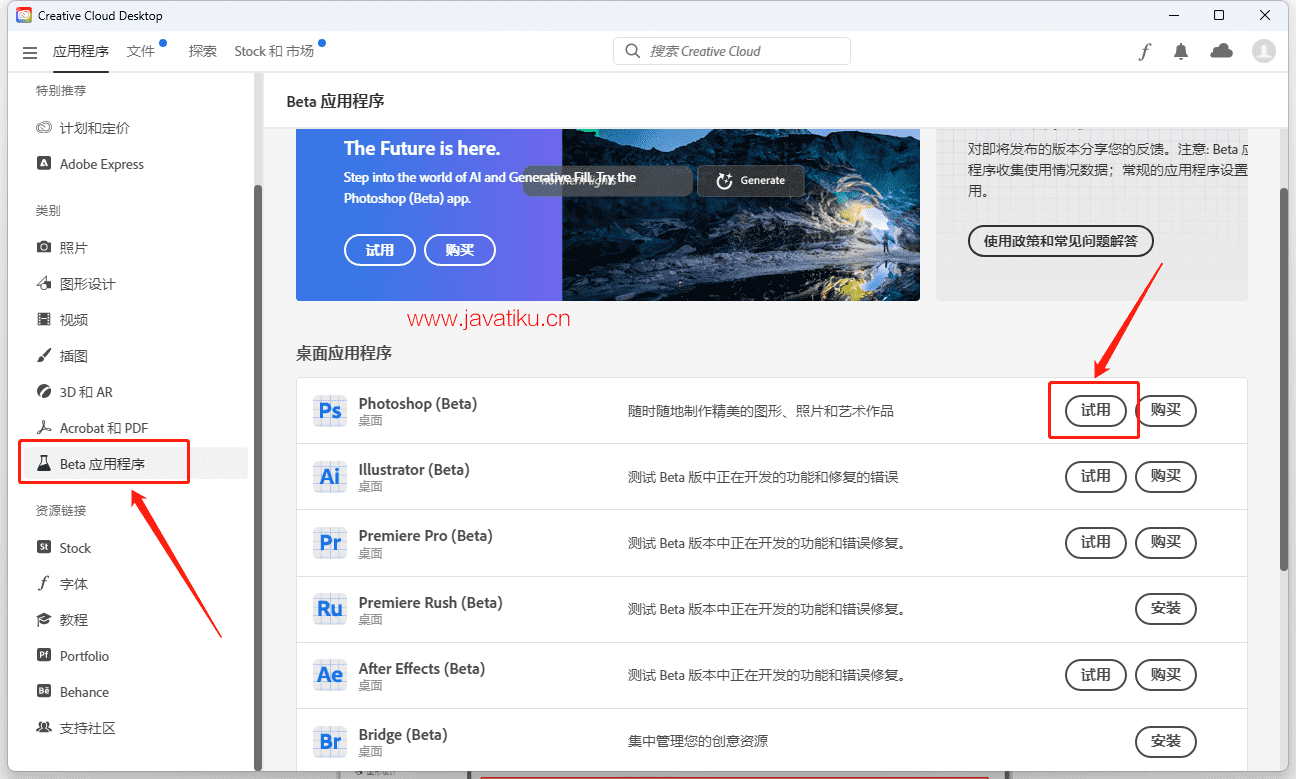Click the Creative Cloud Desktop title icon

click(x=24, y=15)
